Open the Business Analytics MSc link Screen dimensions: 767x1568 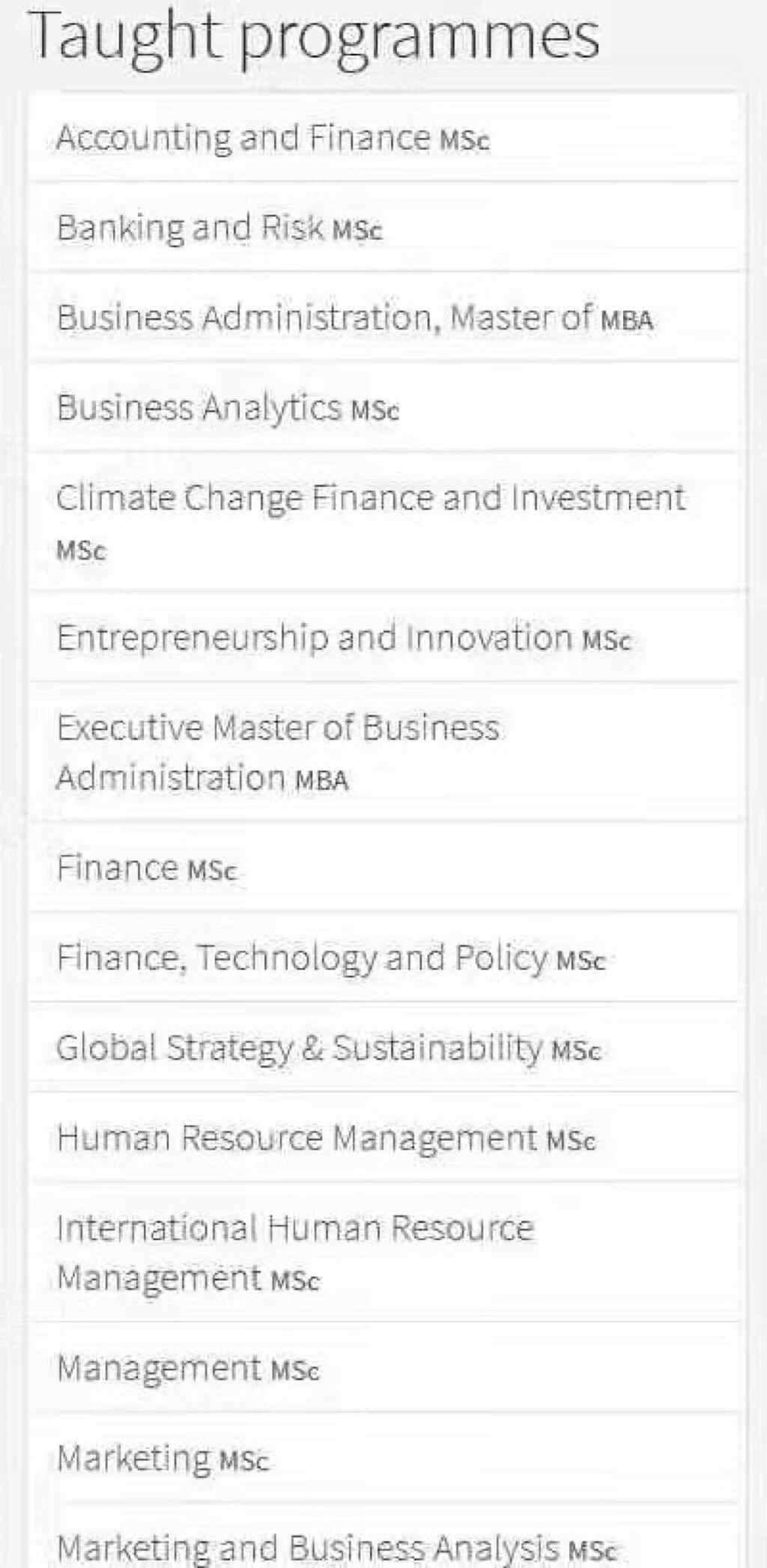click(x=383, y=408)
